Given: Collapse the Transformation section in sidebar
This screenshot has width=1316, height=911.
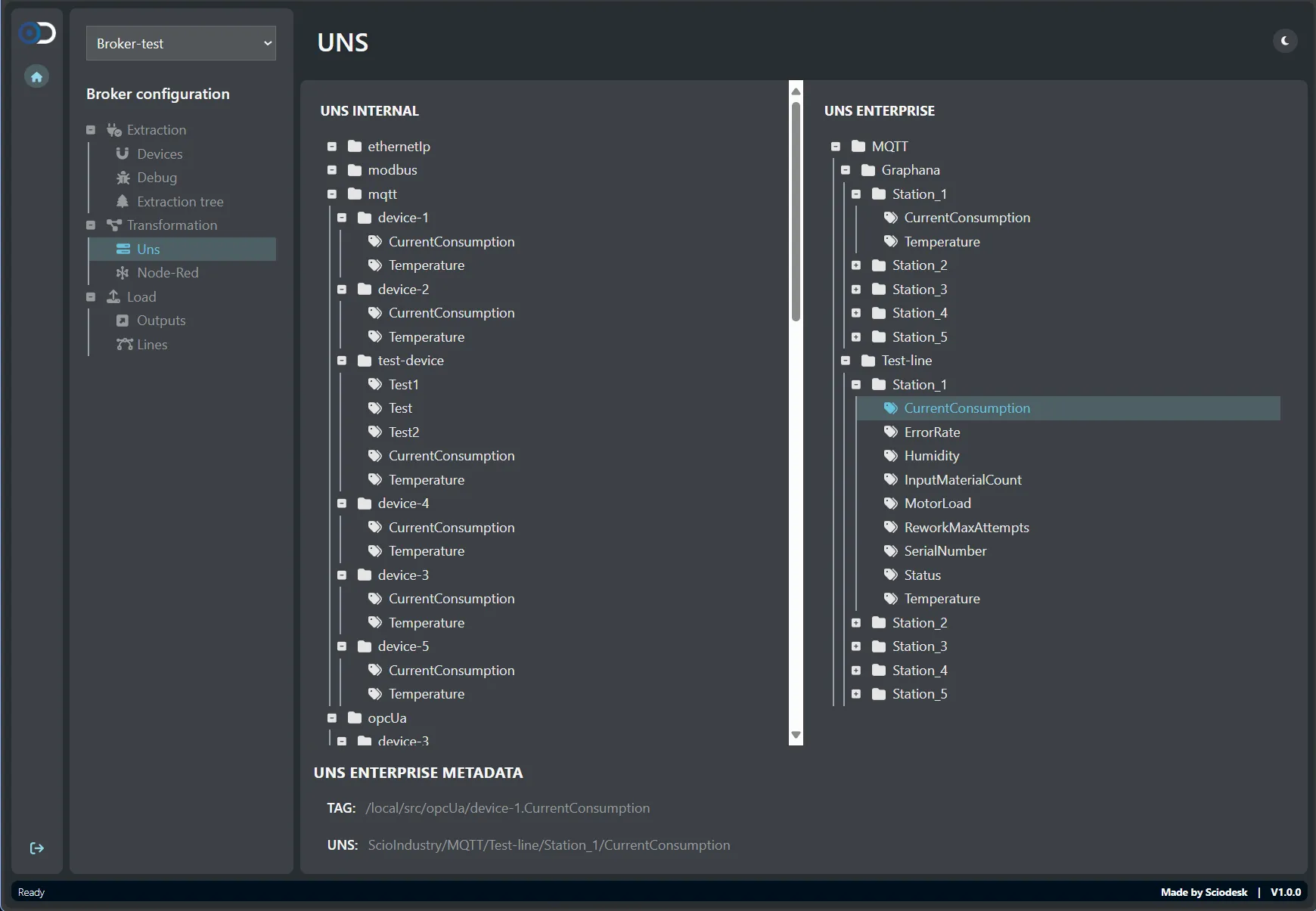Looking at the screenshot, I should (x=91, y=225).
